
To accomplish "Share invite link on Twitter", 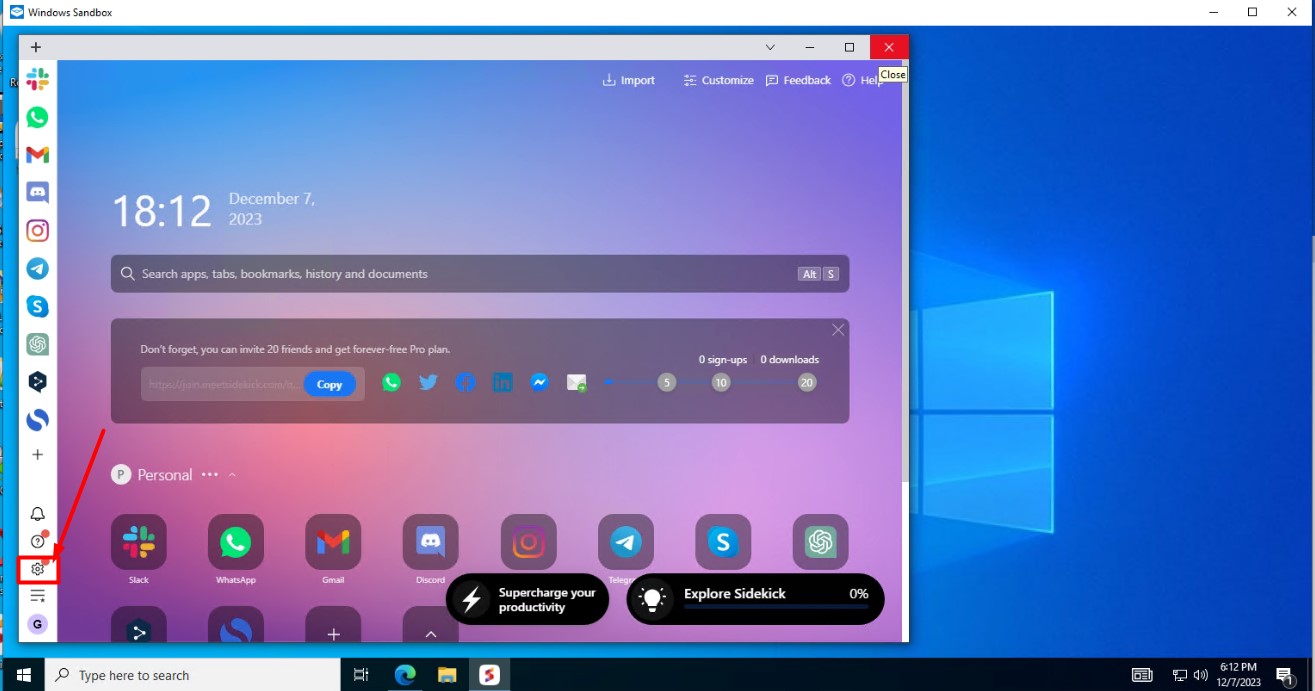I will coord(428,382).
